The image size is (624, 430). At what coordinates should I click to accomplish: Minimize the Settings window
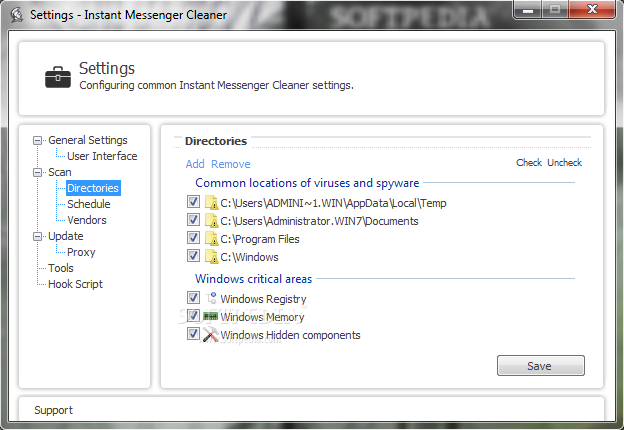528,10
